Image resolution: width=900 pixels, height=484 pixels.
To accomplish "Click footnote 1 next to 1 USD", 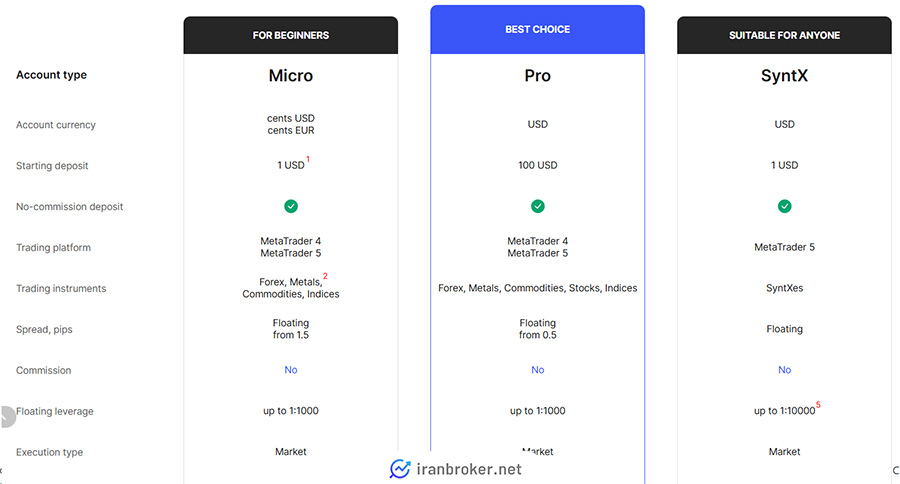I will coord(308,159).
